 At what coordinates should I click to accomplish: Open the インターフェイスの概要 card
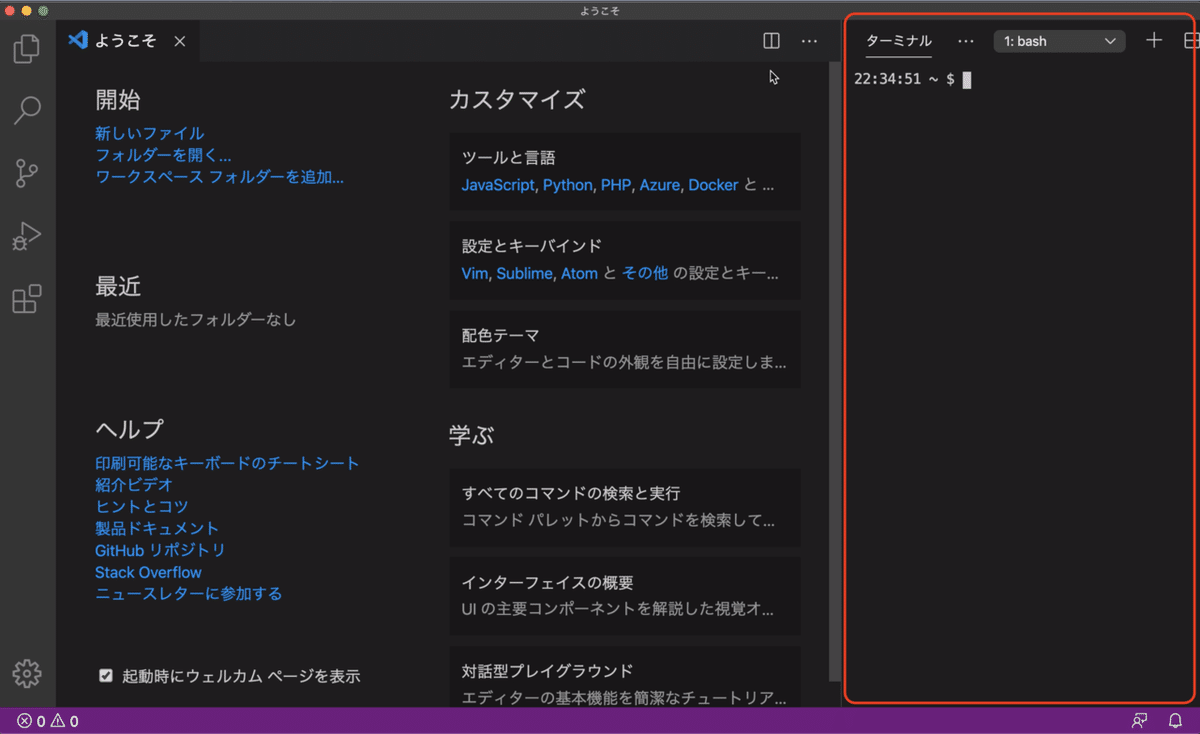pos(625,596)
